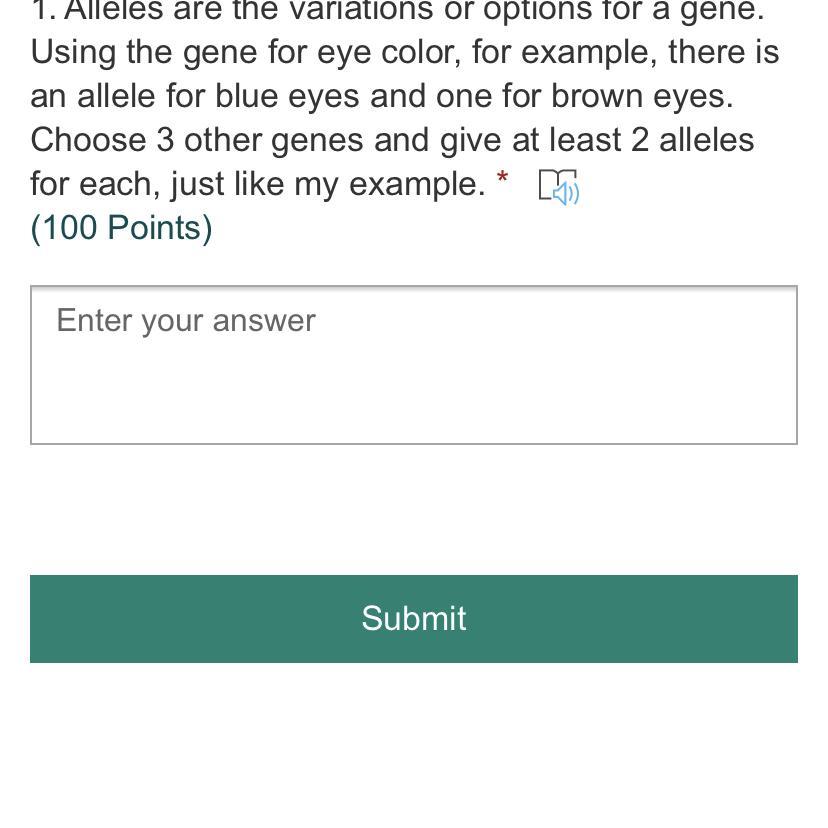The image size is (828, 828).
Task: Click the red required asterisk
Action: (502, 180)
